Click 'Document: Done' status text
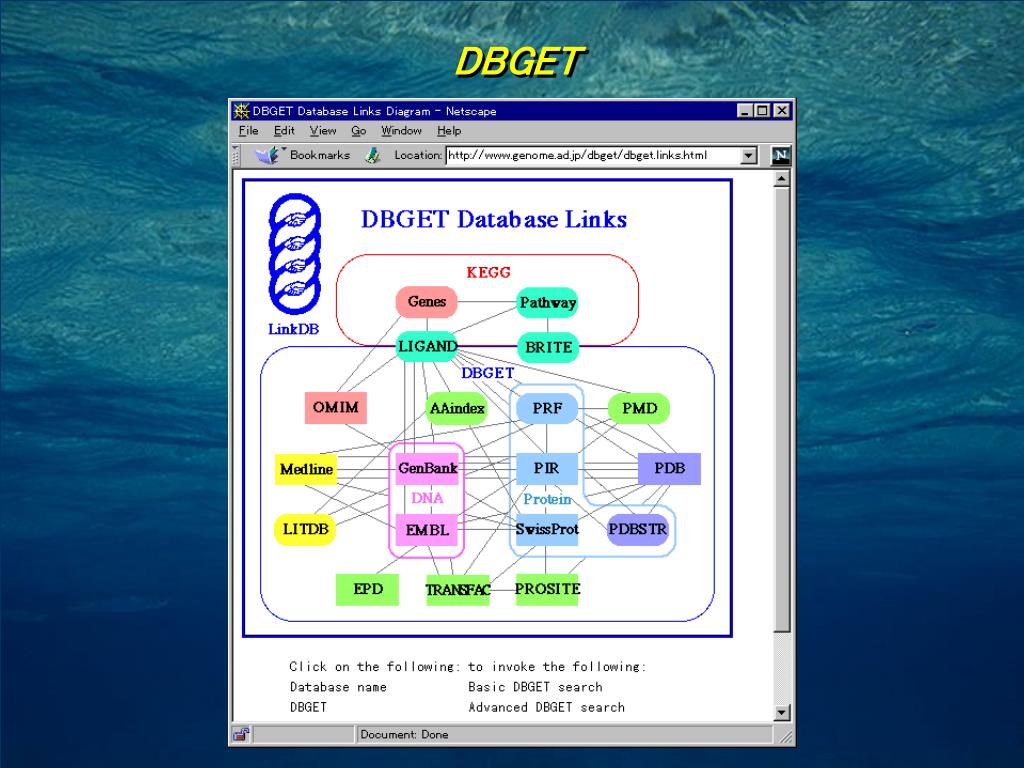 (404, 735)
